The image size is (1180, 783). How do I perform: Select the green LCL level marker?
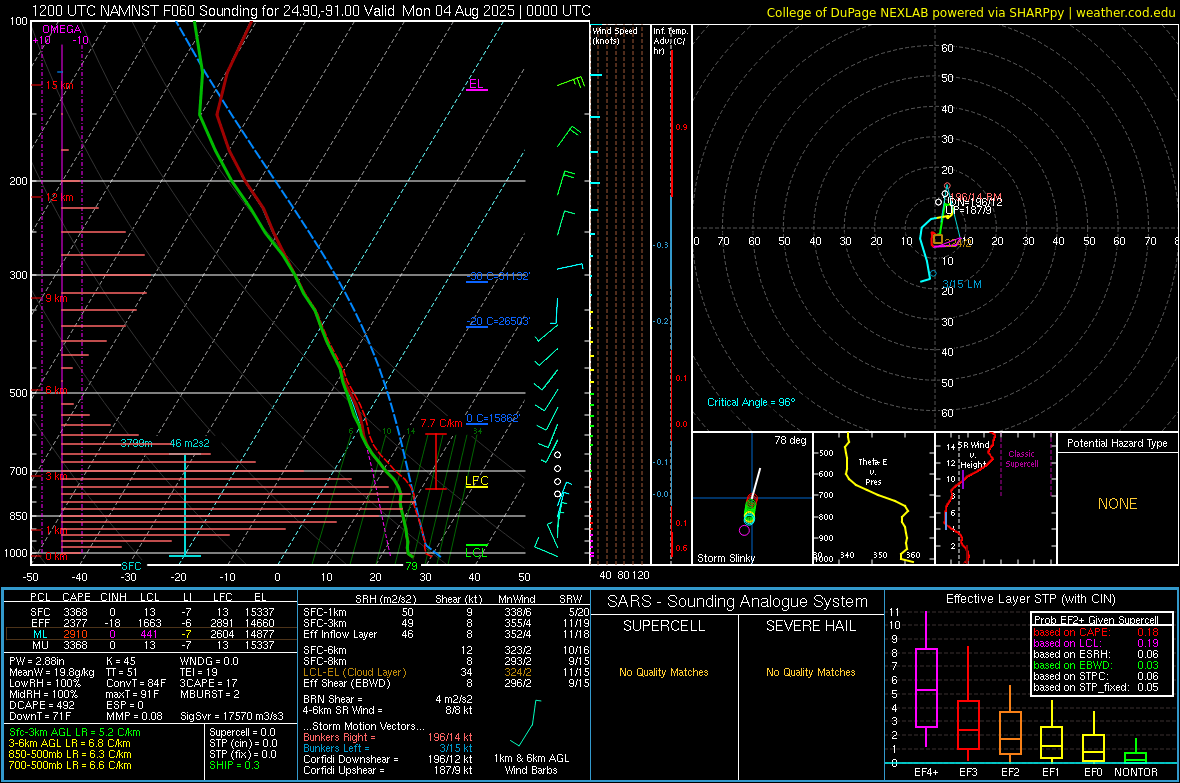coord(476,552)
